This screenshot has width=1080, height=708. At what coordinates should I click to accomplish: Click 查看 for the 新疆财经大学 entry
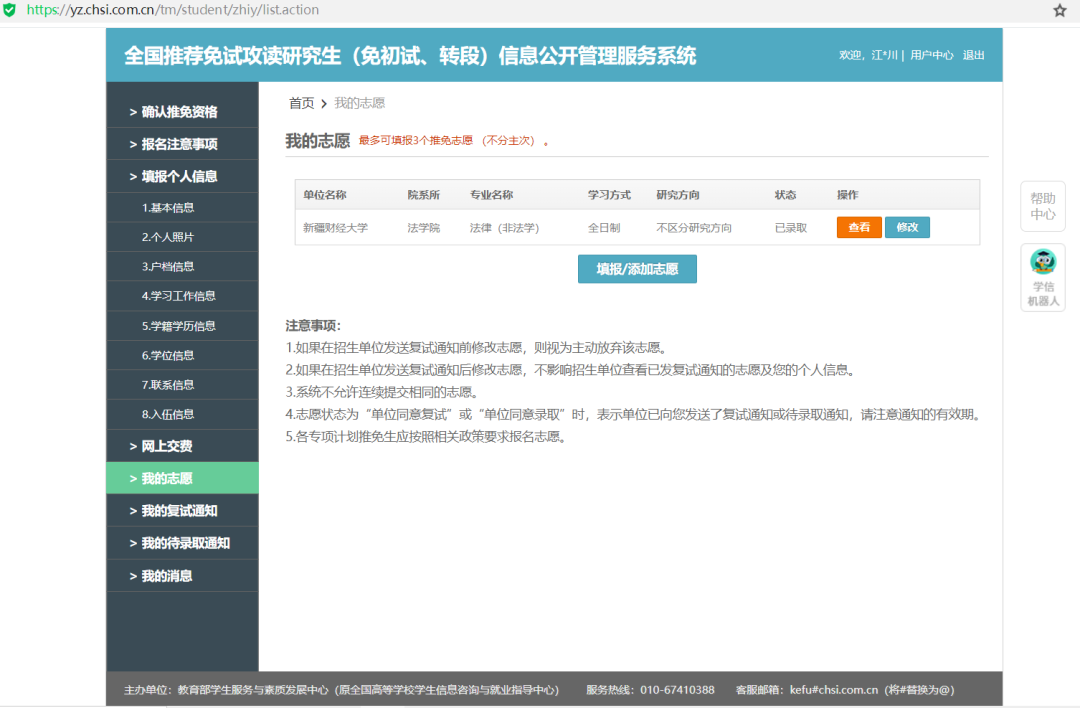click(859, 227)
